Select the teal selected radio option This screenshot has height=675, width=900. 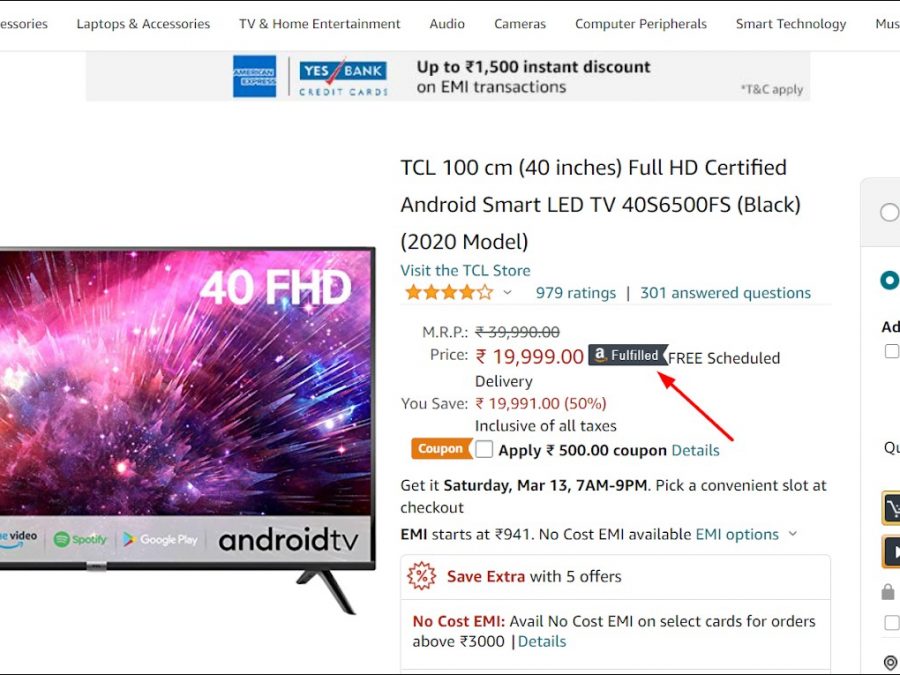point(890,280)
